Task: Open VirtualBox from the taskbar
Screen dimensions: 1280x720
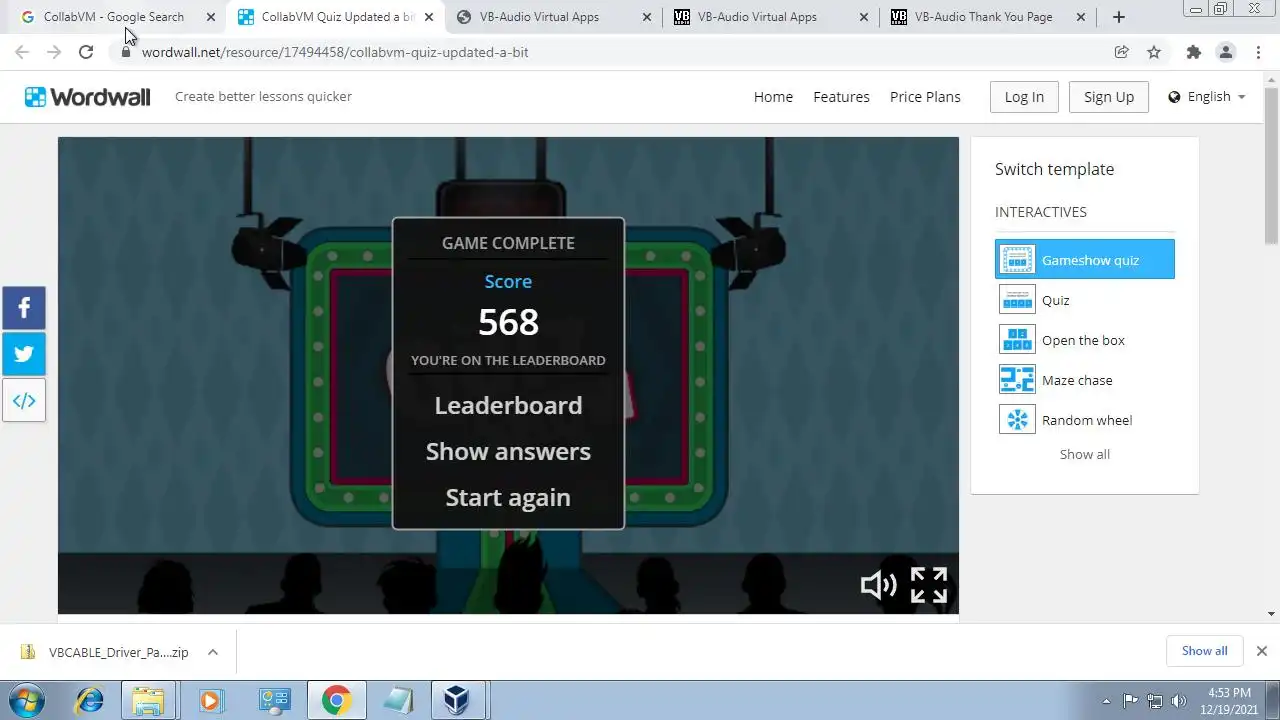Action: [x=456, y=700]
